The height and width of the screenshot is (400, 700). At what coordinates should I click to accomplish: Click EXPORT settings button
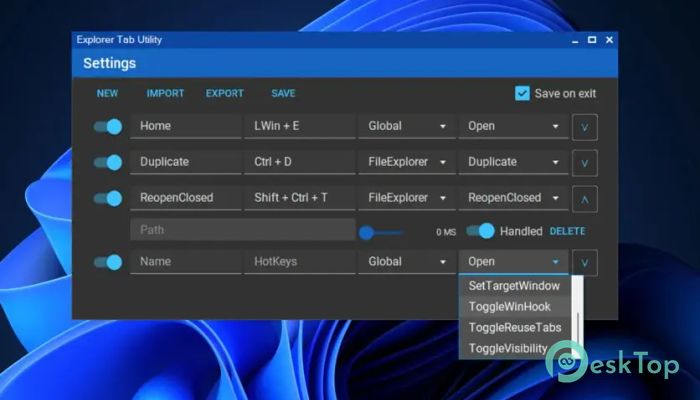225,93
